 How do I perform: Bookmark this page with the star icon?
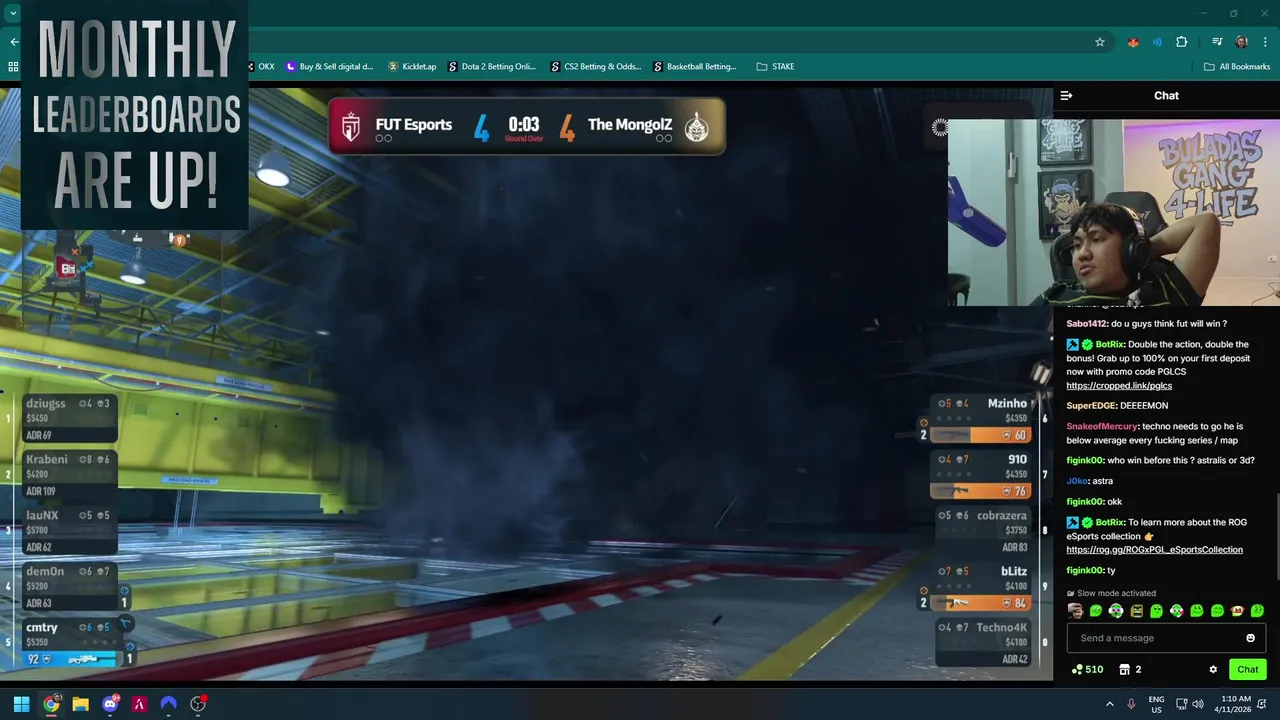[1100, 42]
